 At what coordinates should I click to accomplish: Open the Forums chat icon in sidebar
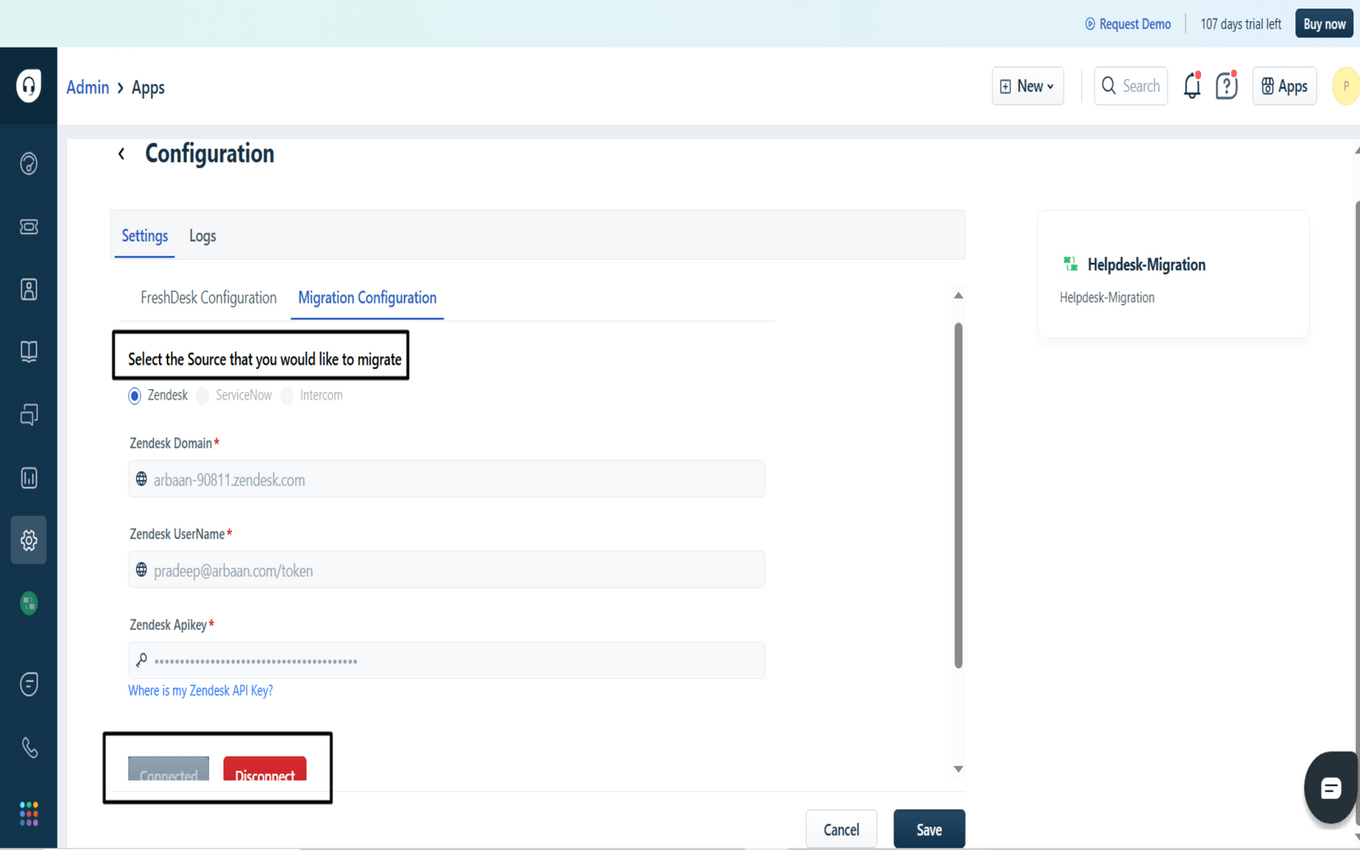point(29,414)
